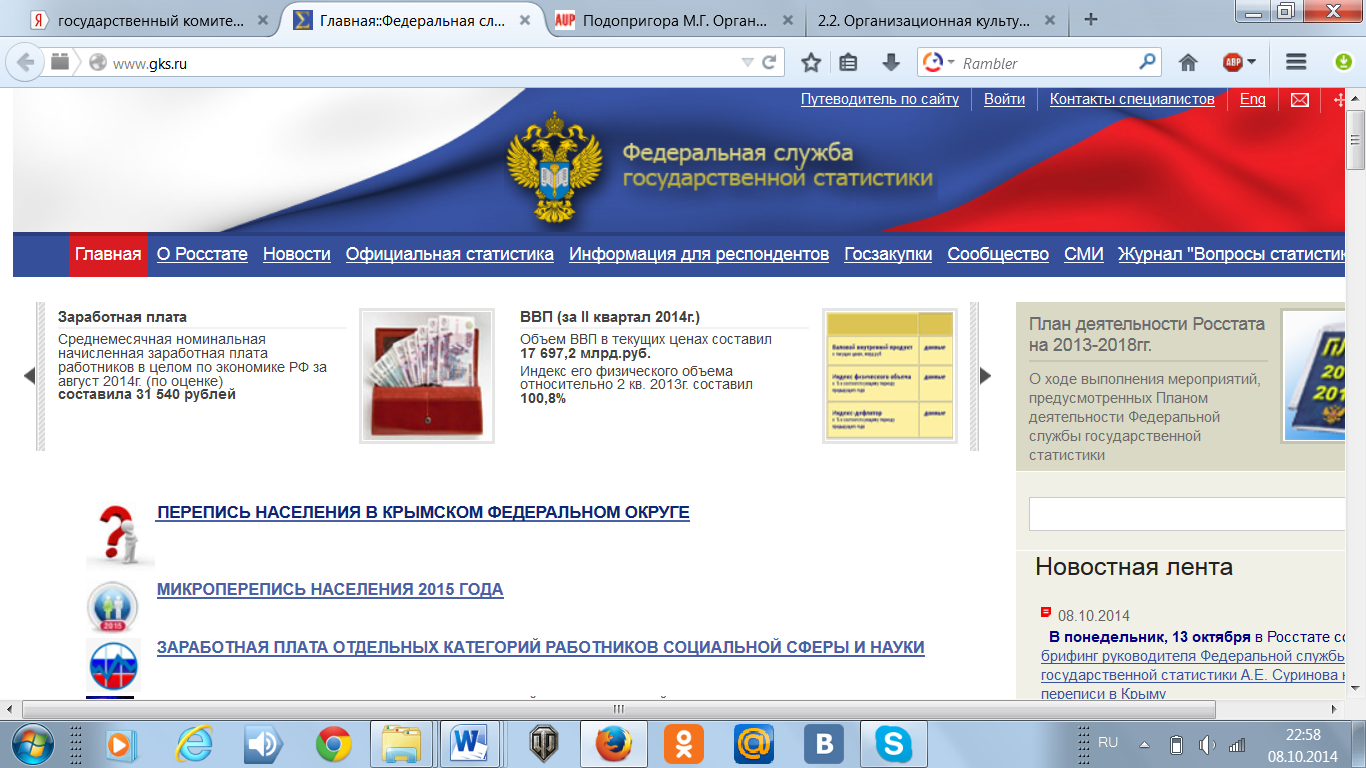Click the Войти login link
The width and height of the screenshot is (1366, 768).
coord(1004,99)
